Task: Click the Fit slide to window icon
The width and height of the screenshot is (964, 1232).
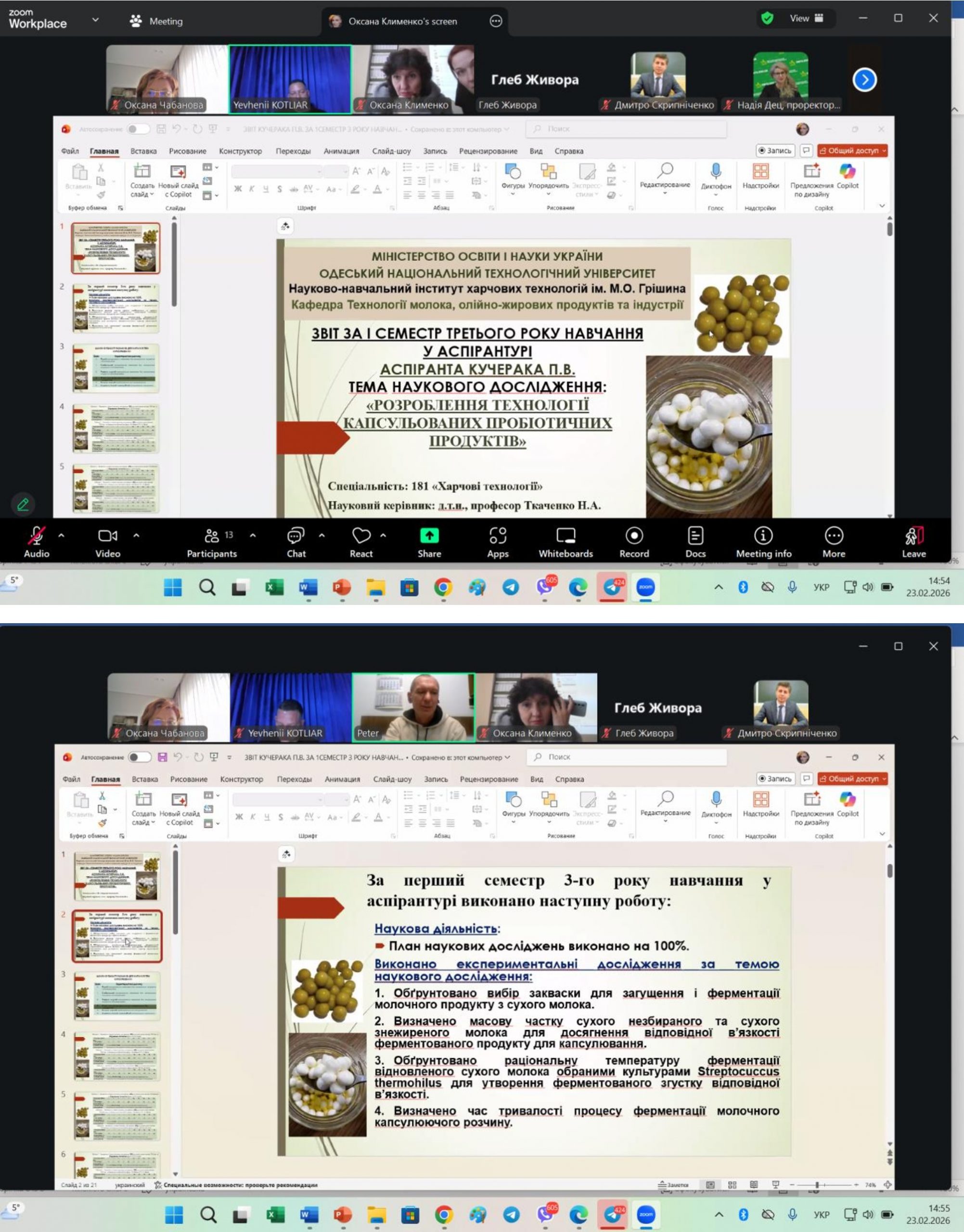Action: (x=887, y=1184)
